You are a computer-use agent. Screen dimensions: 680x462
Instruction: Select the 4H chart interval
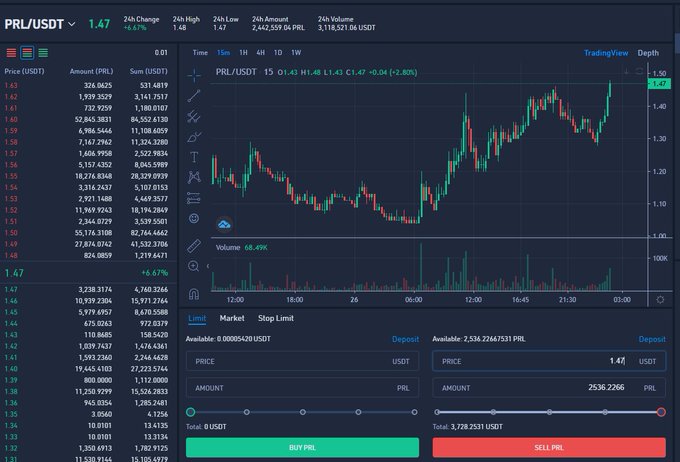coord(260,52)
